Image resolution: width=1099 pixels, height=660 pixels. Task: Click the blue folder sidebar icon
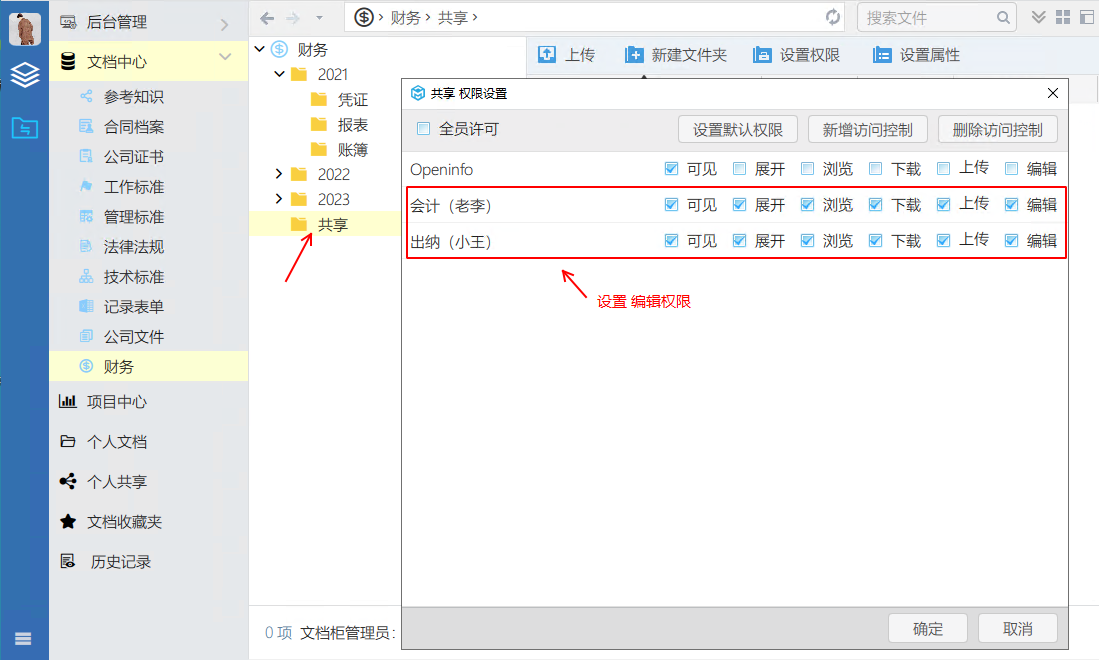[x=24, y=128]
